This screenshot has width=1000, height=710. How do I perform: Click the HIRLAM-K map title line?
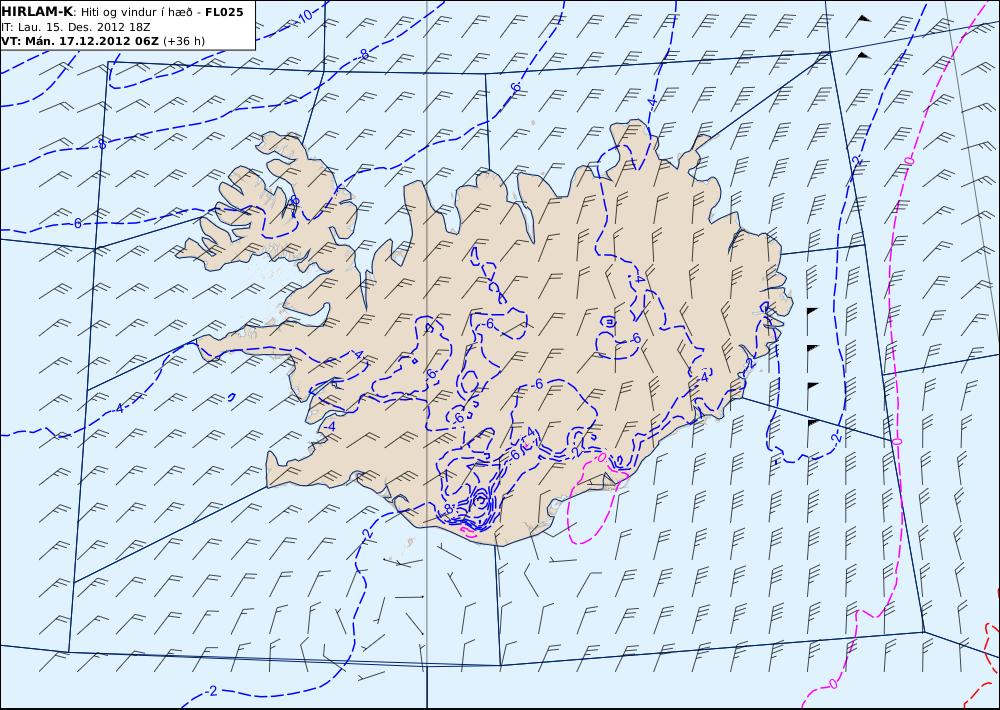(122, 12)
